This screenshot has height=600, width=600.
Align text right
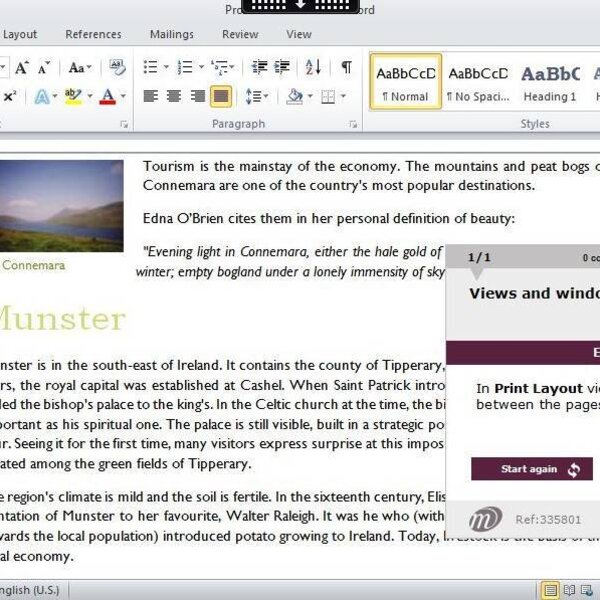[197, 96]
